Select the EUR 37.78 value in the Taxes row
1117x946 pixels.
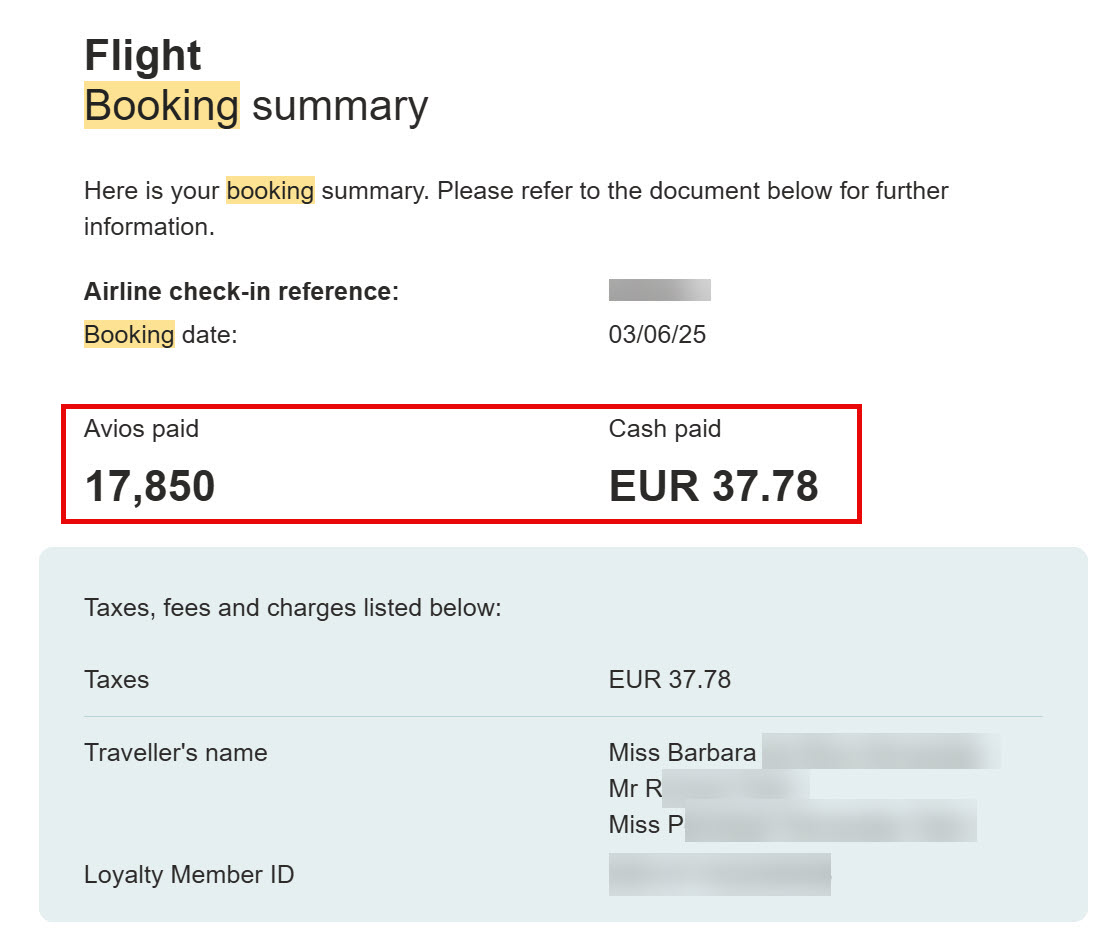[669, 680]
